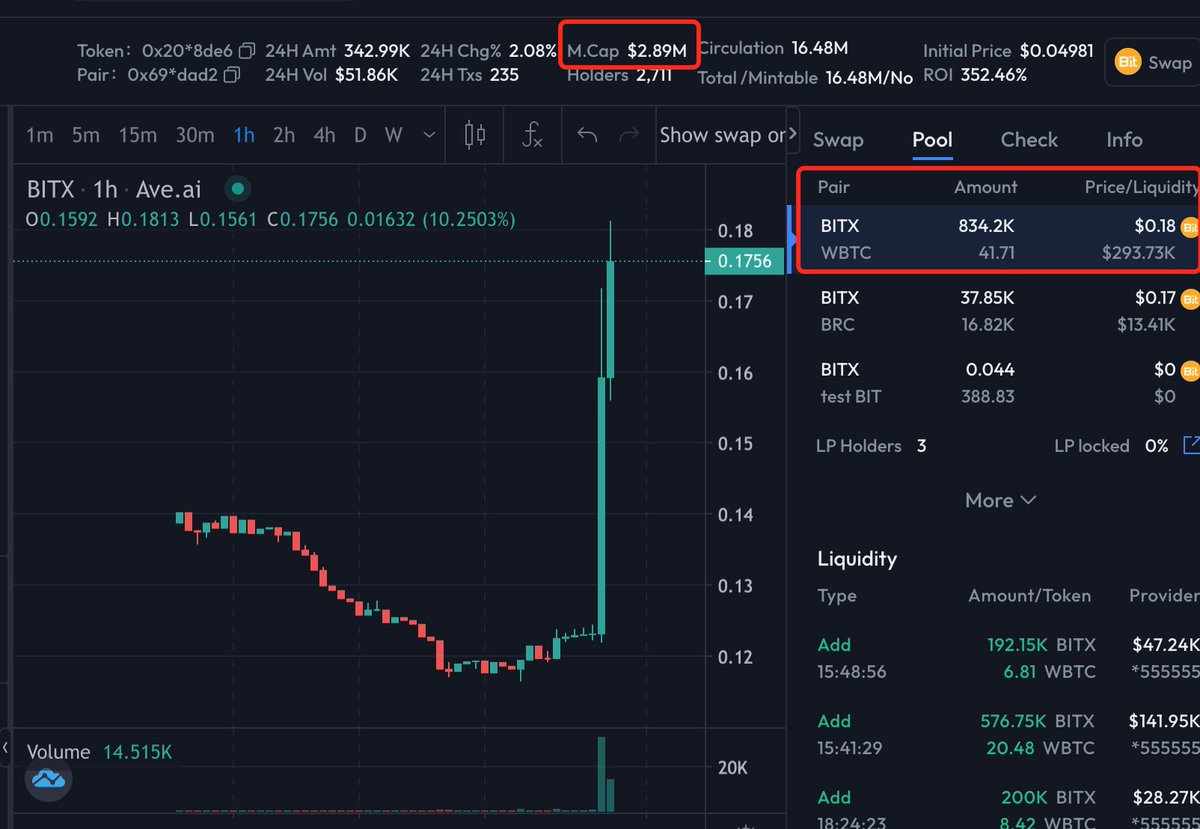Switch to the Check tab
Viewport: 1200px width, 829px height.
1029,140
